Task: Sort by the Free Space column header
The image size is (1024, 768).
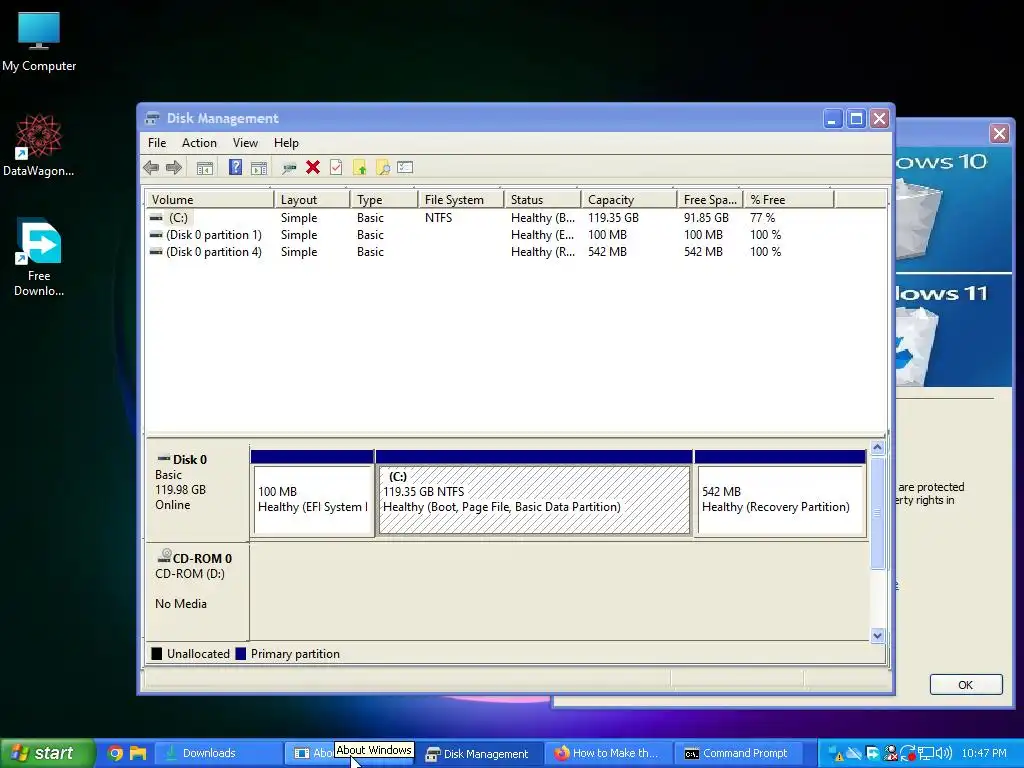Action: (x=710, y=199)
